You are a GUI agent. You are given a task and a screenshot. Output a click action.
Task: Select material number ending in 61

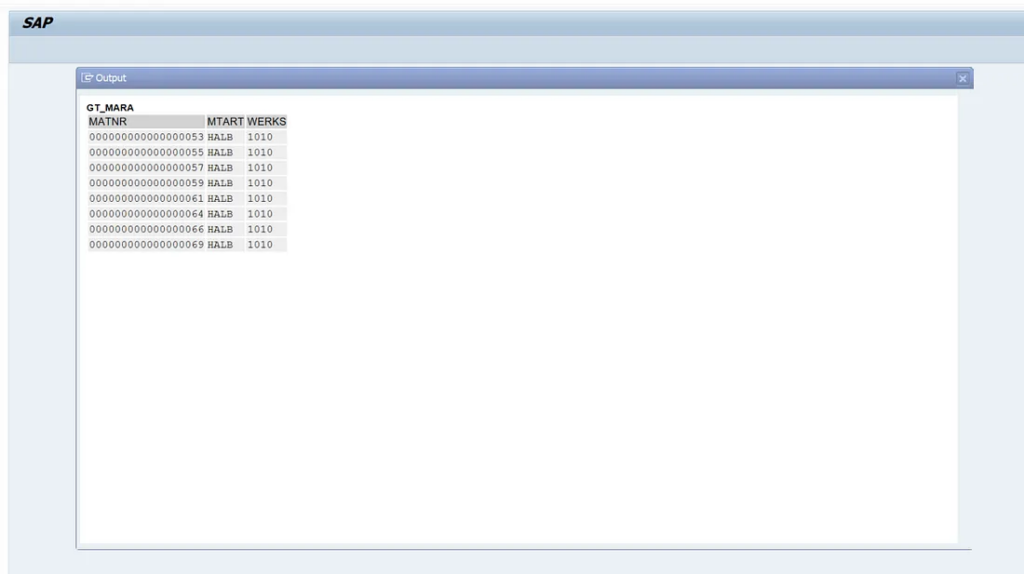(146, 199)
